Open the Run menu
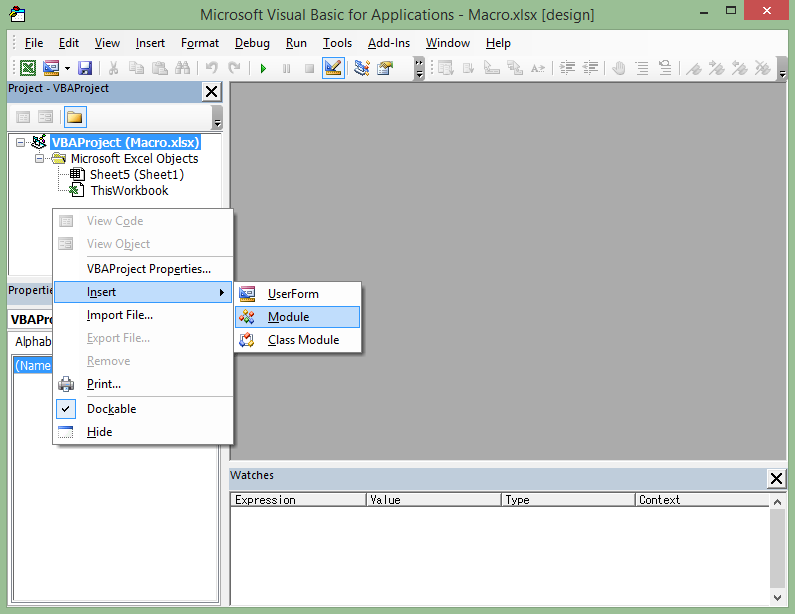This screenshot has width=795, height=614. (x=296, y=43)
